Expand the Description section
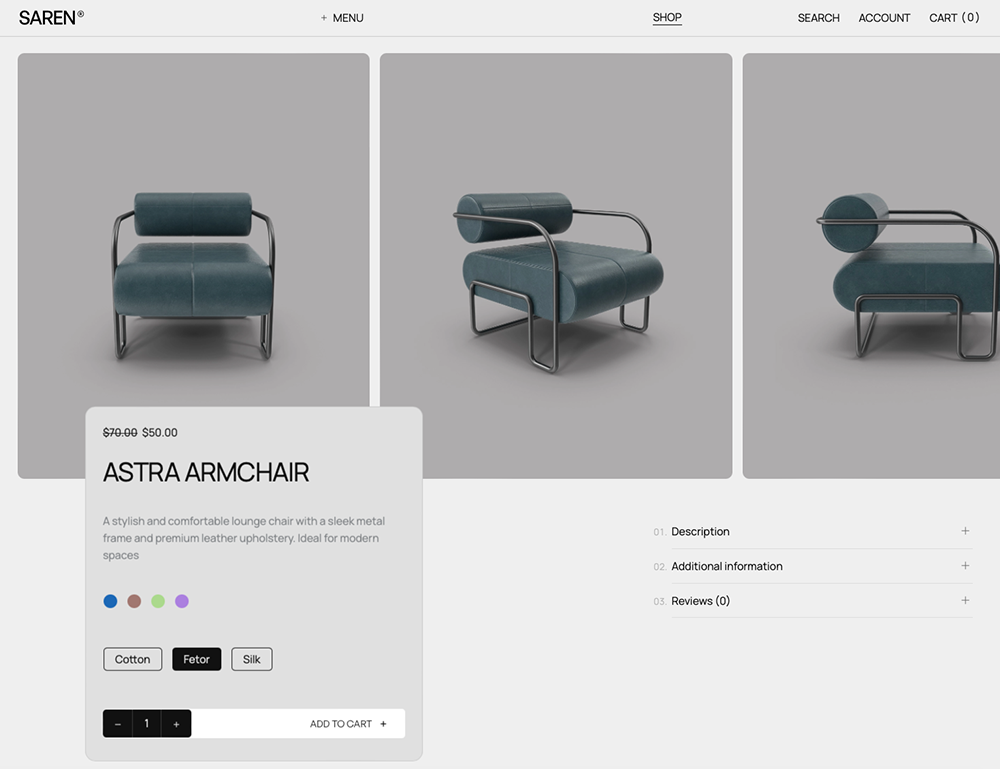Screen dimensions: 1000x769 [812, 532]
